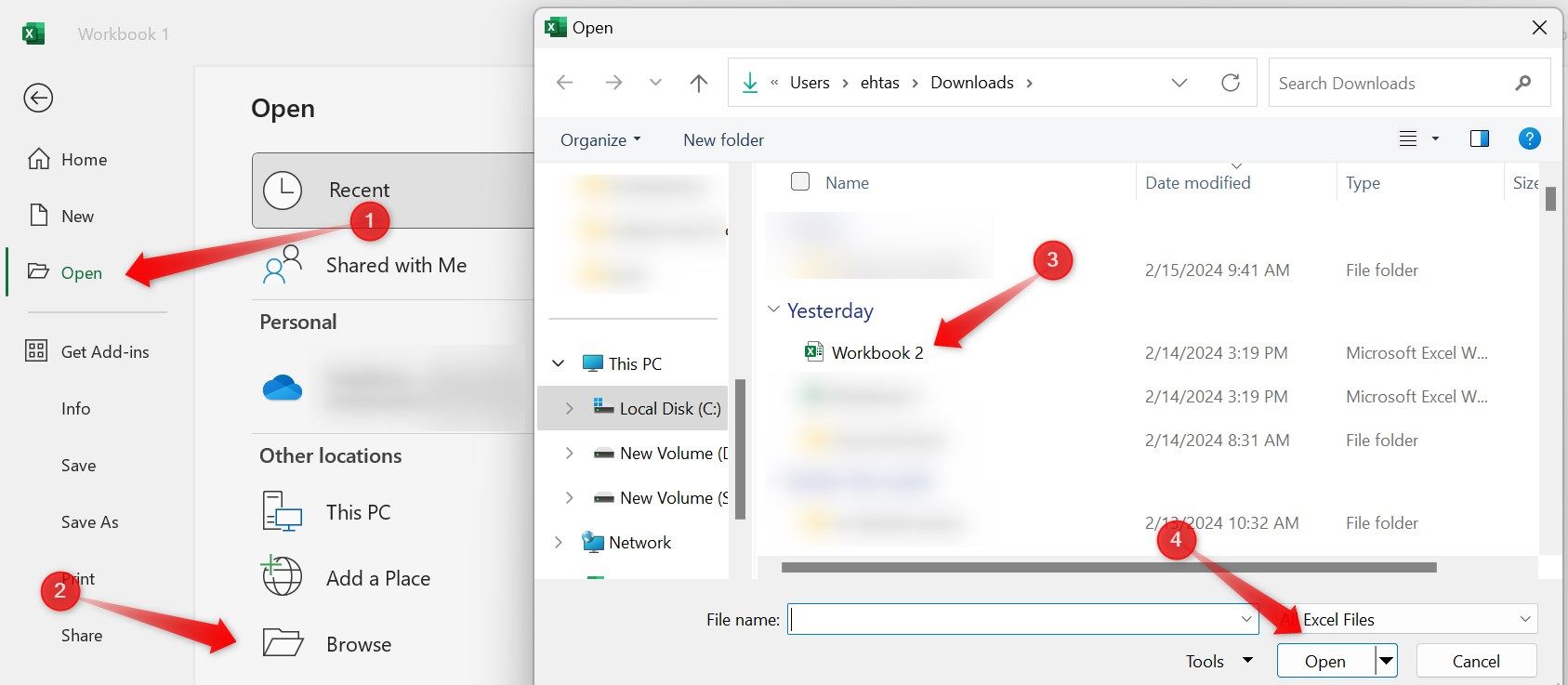
Task: Click New folder
Action: pos(723,140)
